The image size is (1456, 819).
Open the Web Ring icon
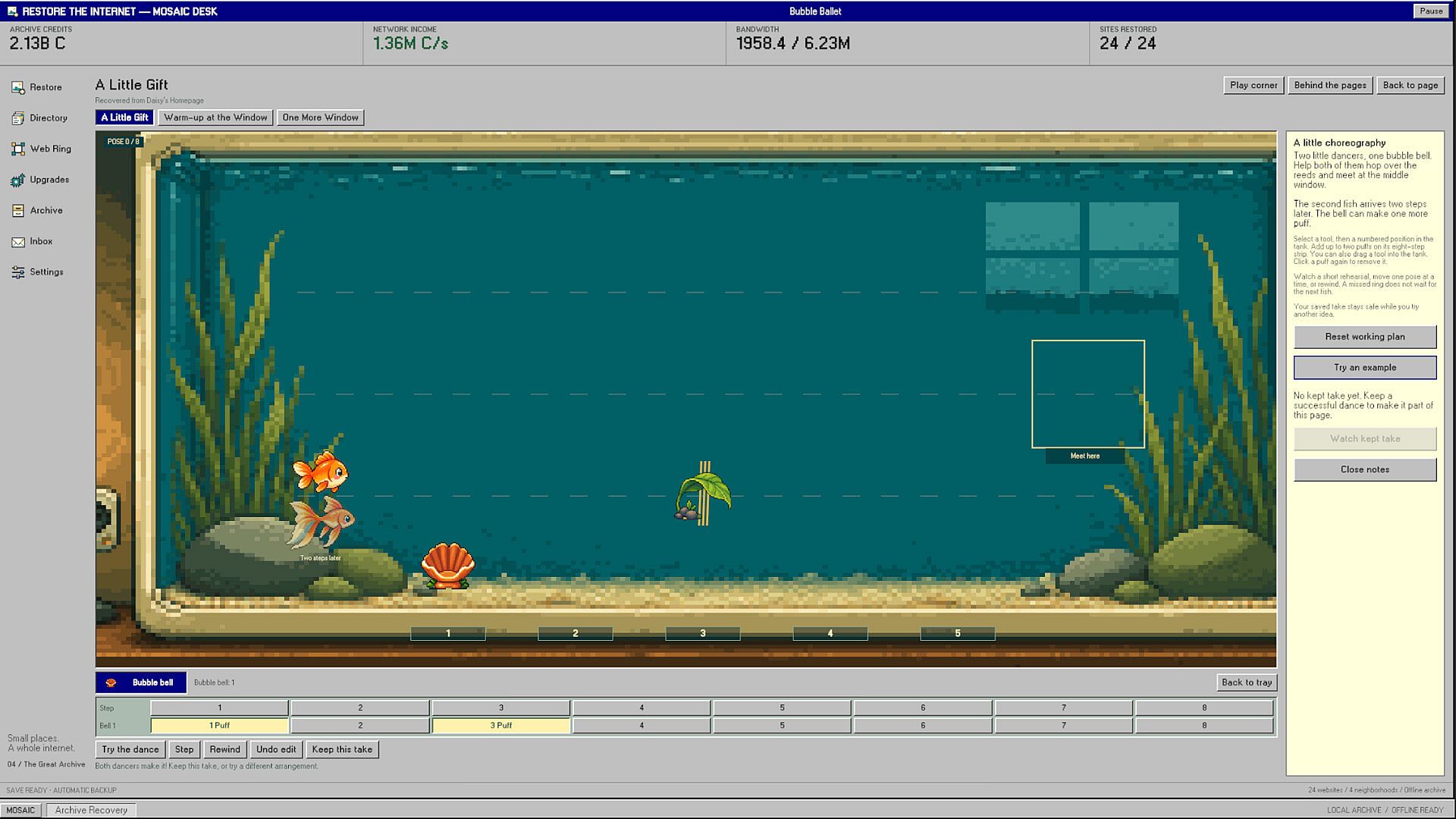coord(18,149)
